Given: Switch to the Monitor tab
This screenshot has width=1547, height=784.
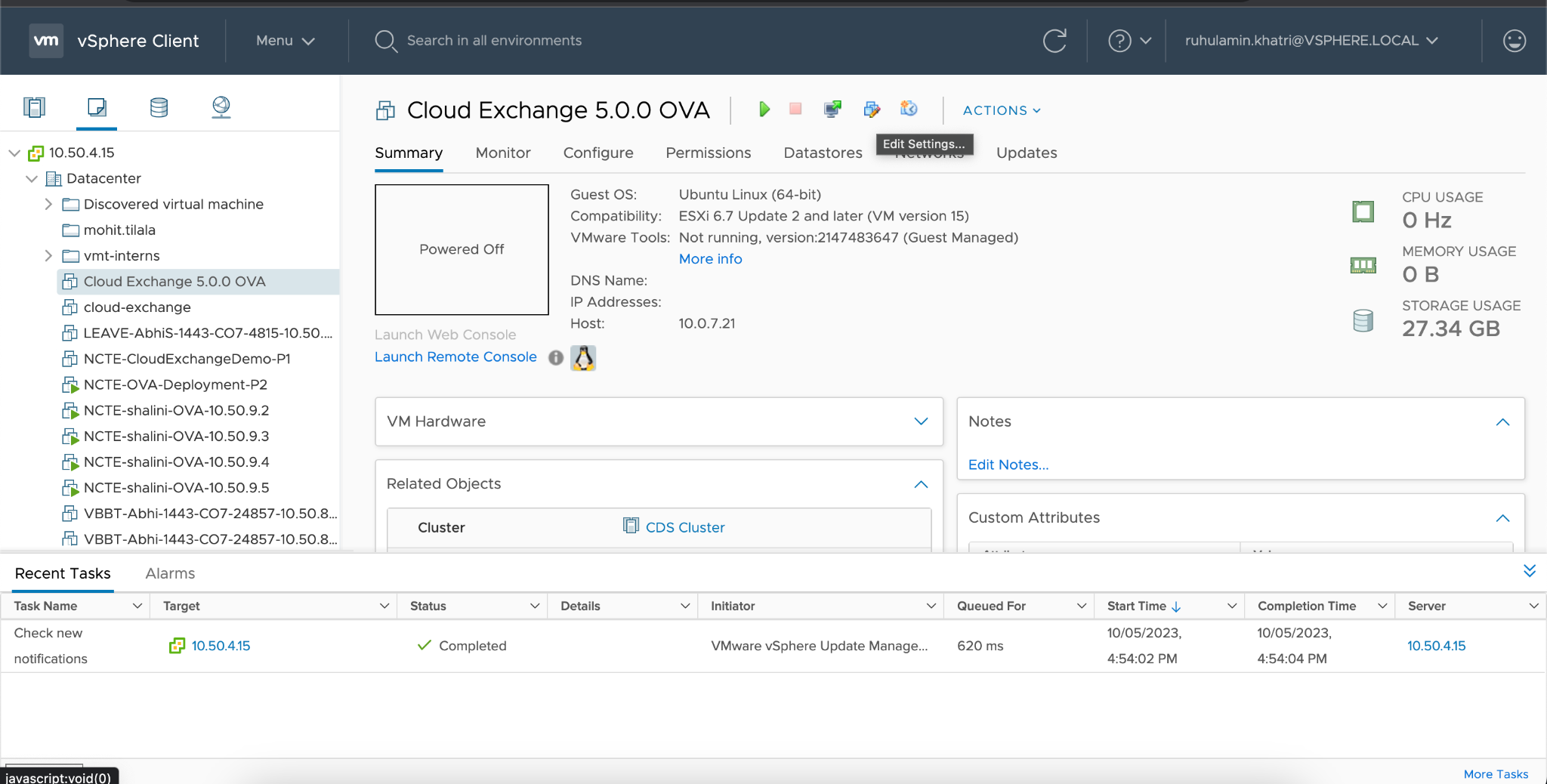Looking at the screenshot, I should coord(503,153).
